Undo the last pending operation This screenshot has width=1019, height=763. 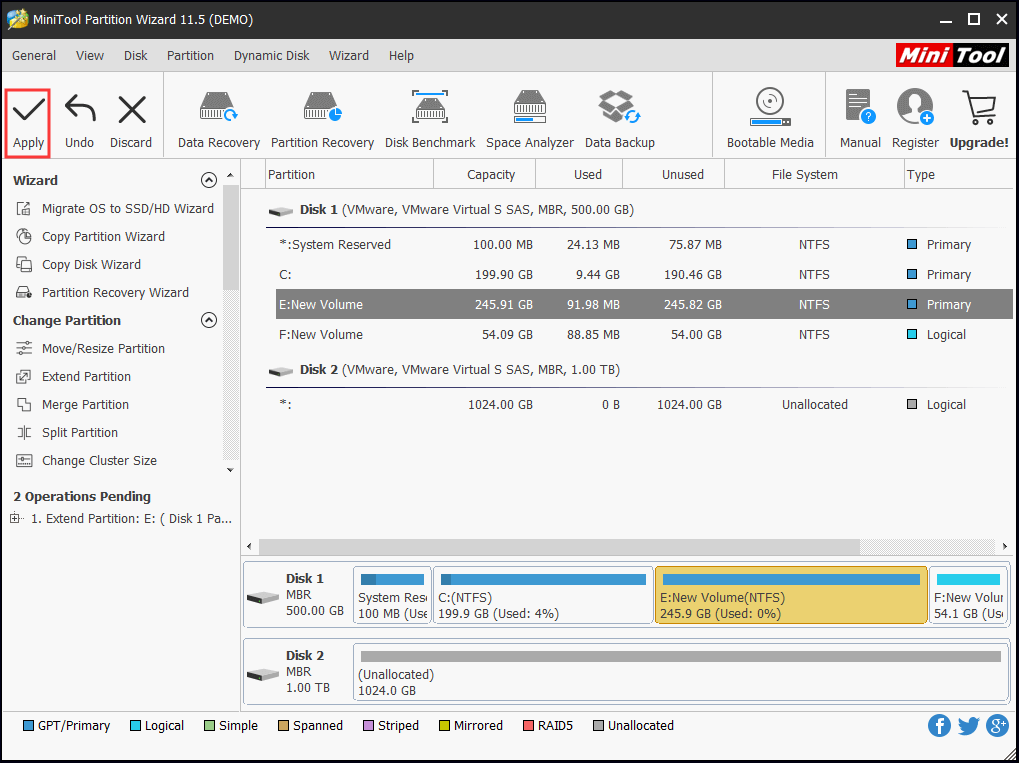(79, 120)
